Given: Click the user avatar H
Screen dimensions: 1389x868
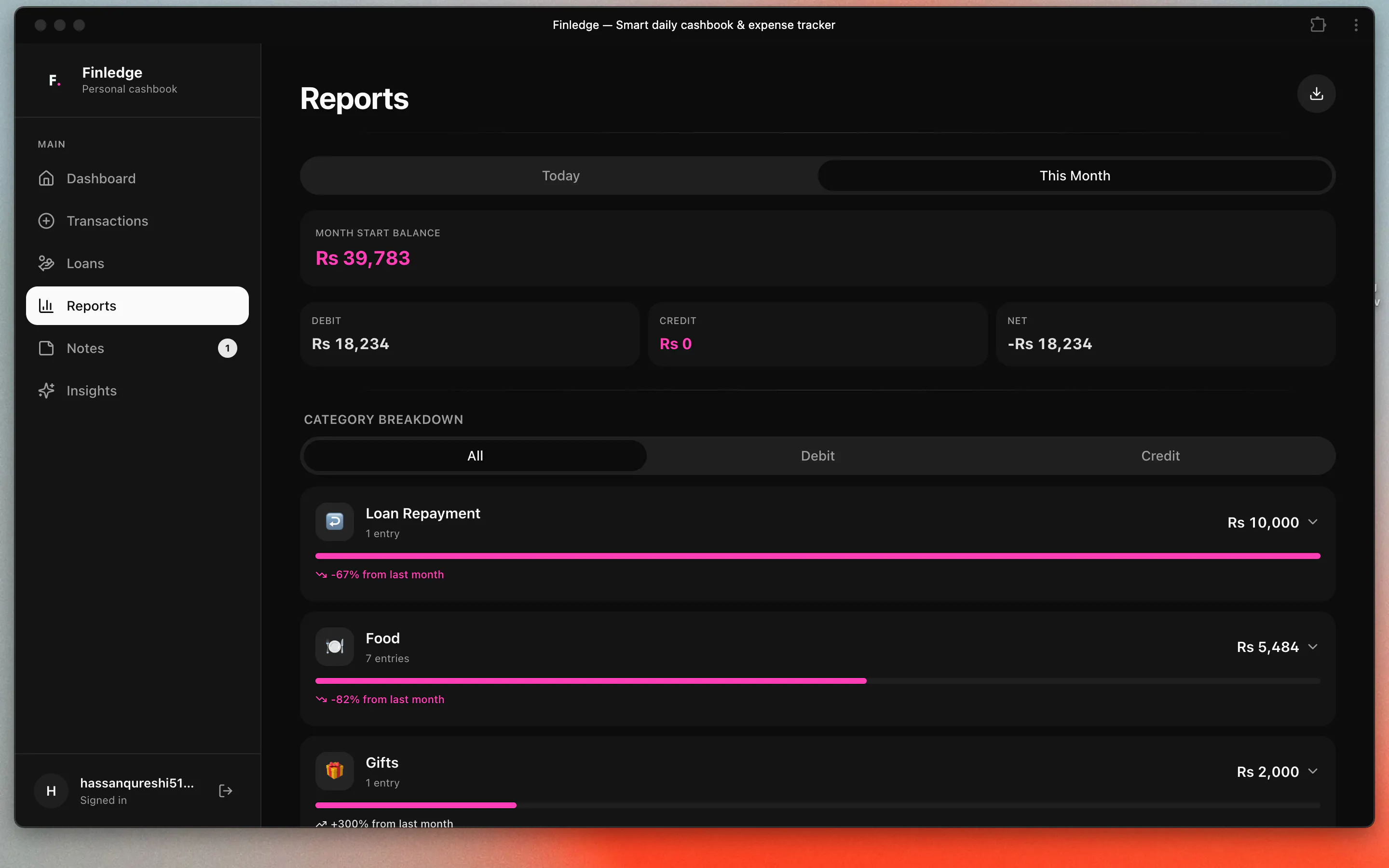Looking at the screenshot, I should pos(51,791).
